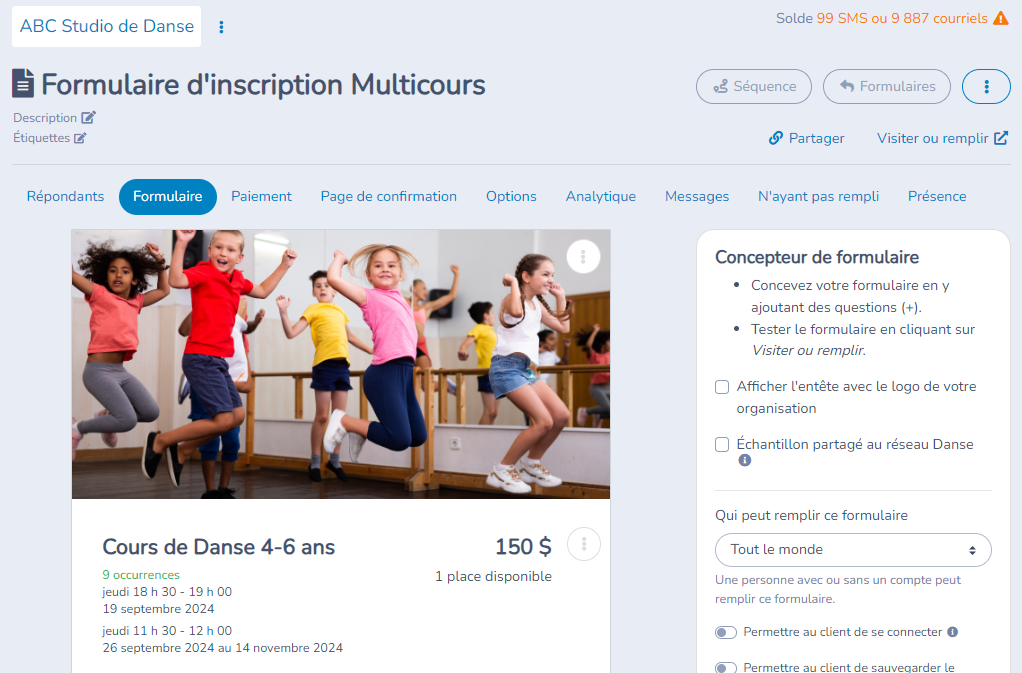Open the N'ayant pas rempli tab
Screen dimensions: 1022x673
click(x=818, y=197)
